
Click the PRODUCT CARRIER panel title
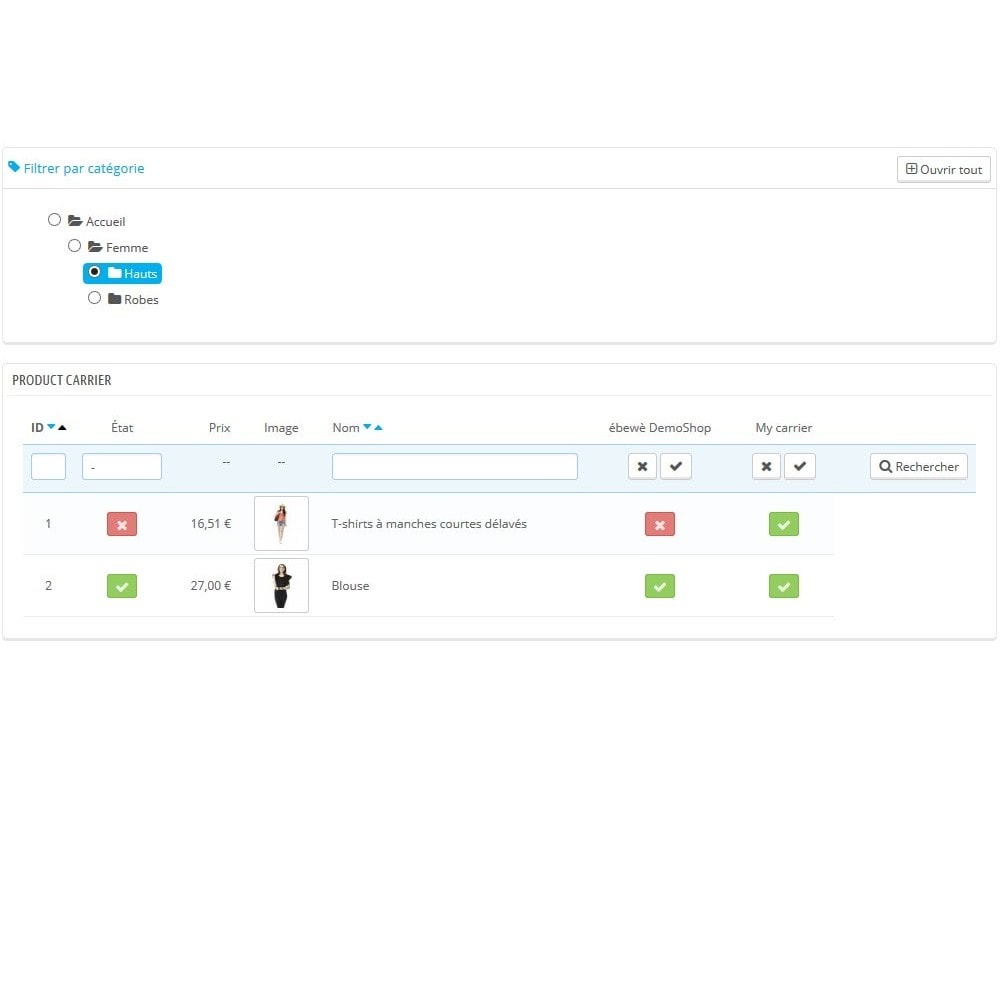[62, 380]
